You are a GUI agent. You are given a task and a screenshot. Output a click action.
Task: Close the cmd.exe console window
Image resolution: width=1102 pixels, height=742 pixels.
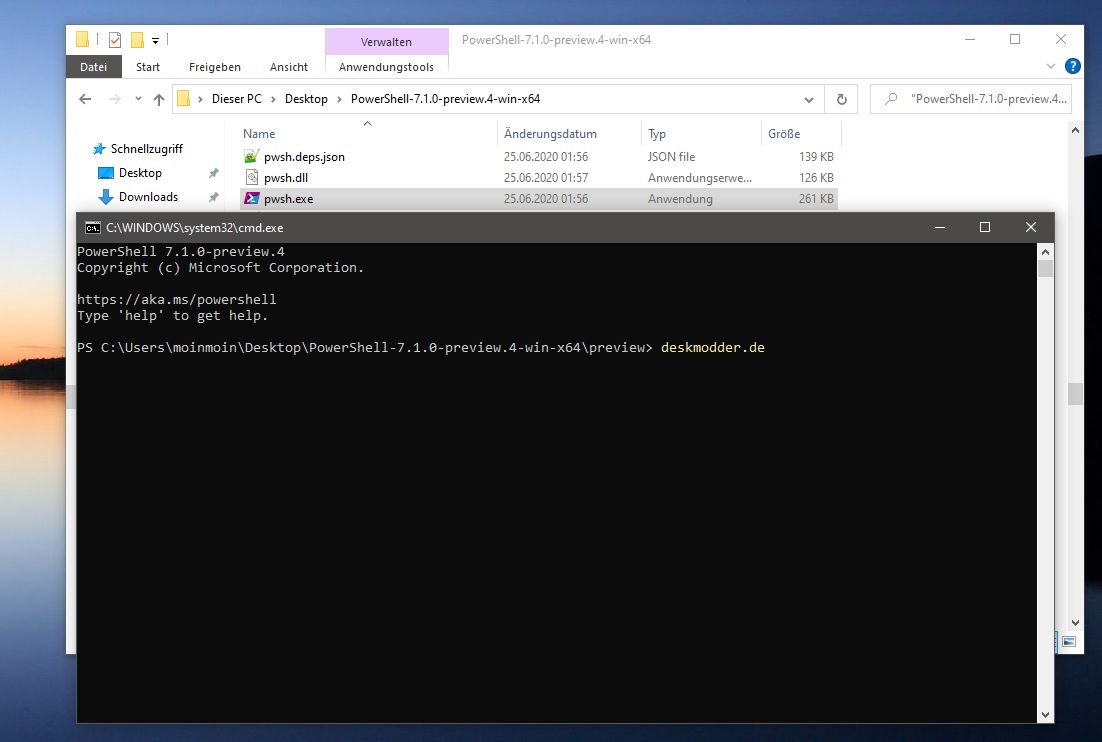coord(1030,227)
